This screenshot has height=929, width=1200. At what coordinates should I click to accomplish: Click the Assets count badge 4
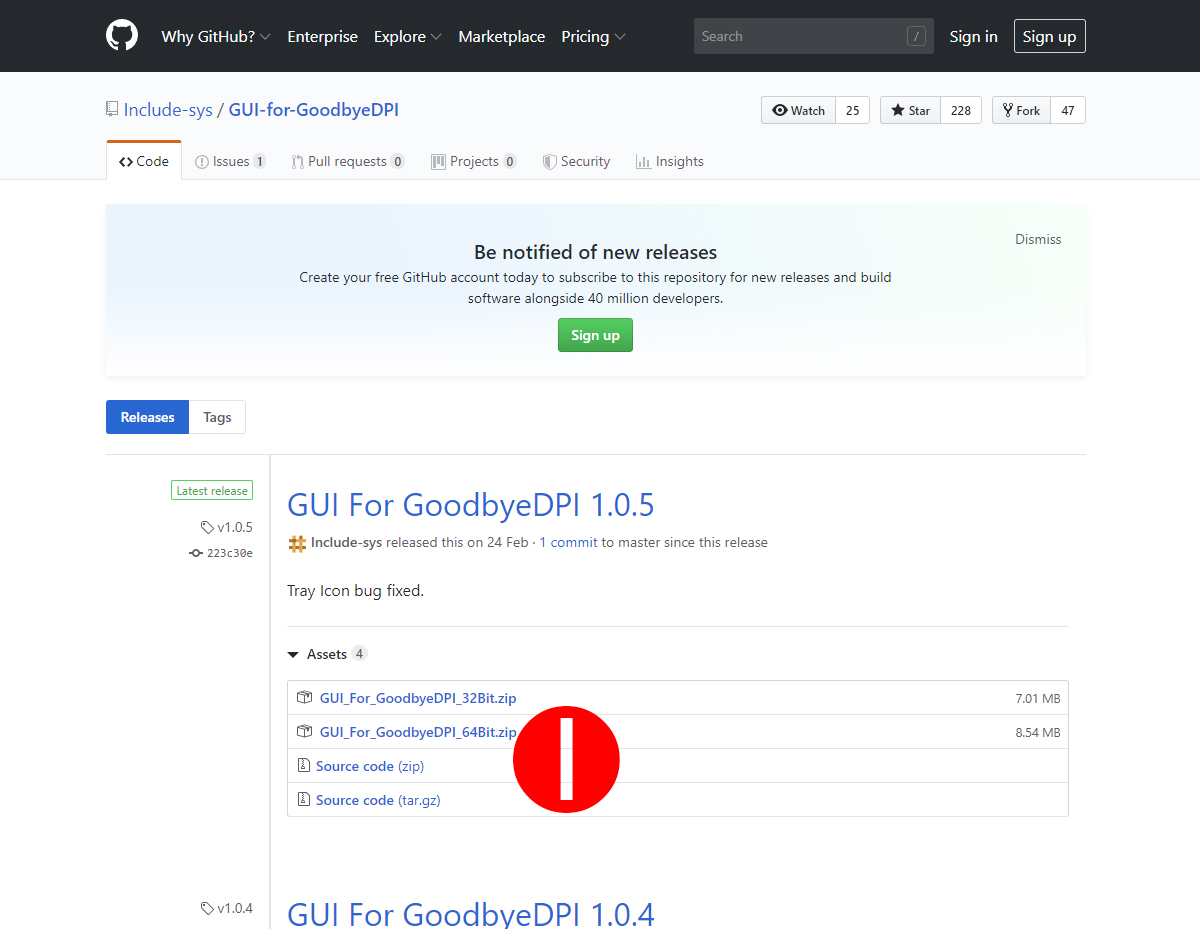359,654
